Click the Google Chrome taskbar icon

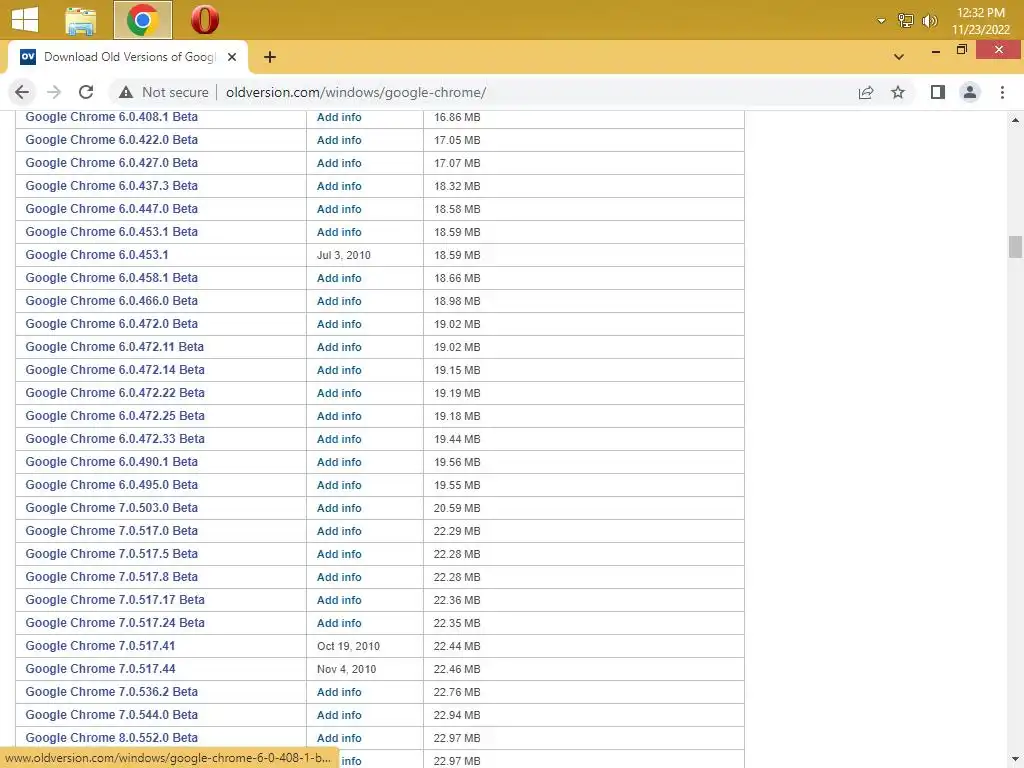pyautogui.click(x=142, y=20)
